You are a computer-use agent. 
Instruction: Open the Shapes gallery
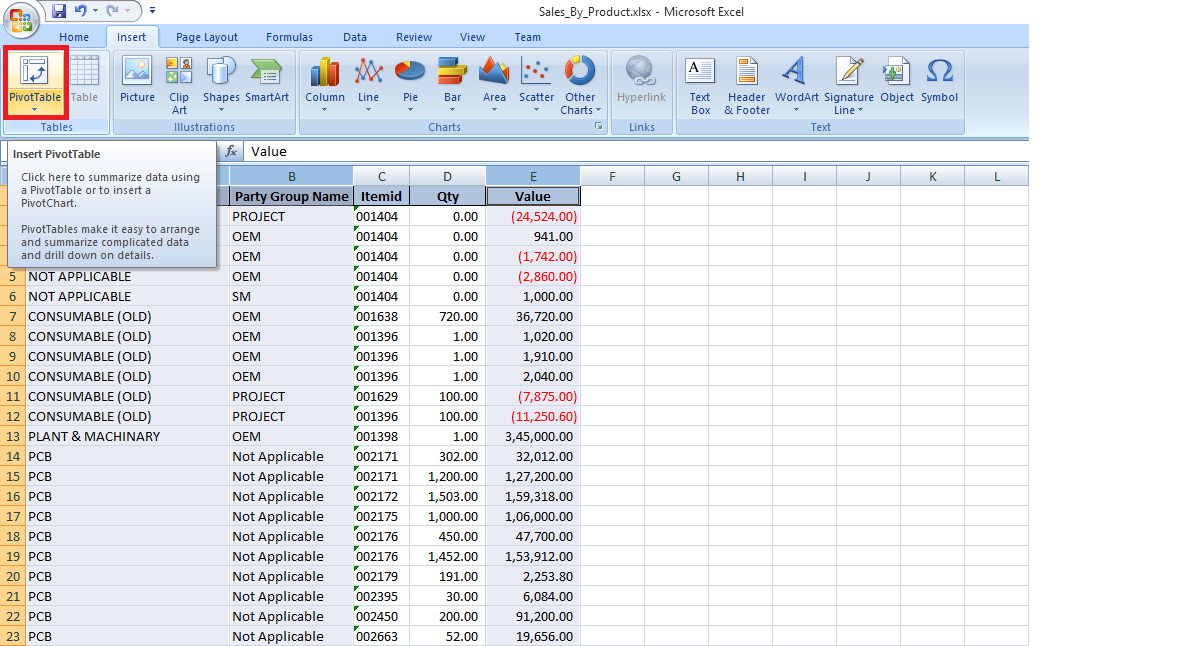click(x=221, y=85)
